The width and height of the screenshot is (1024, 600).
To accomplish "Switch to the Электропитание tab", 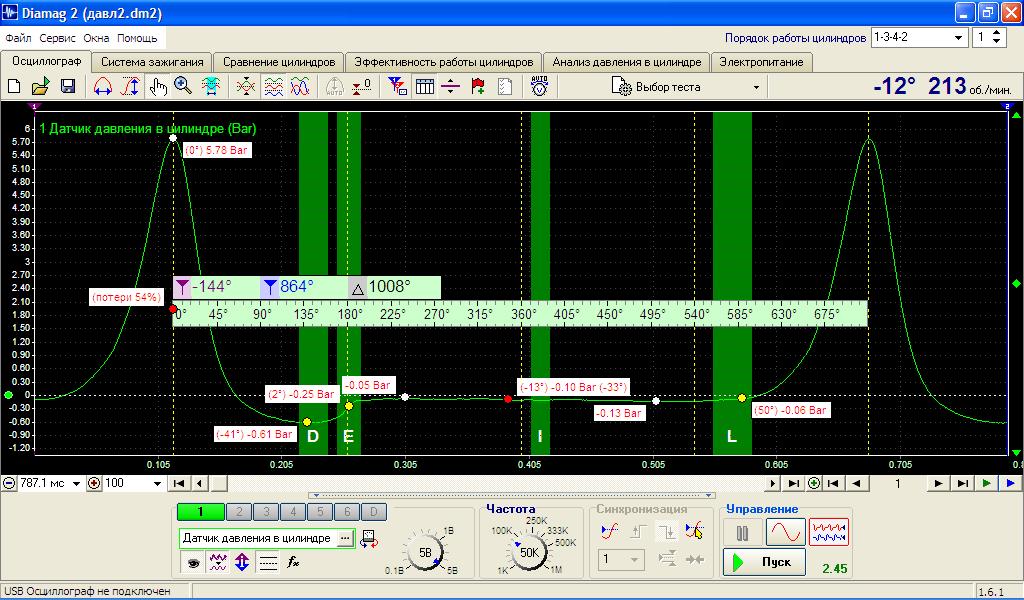I will 761,62.
